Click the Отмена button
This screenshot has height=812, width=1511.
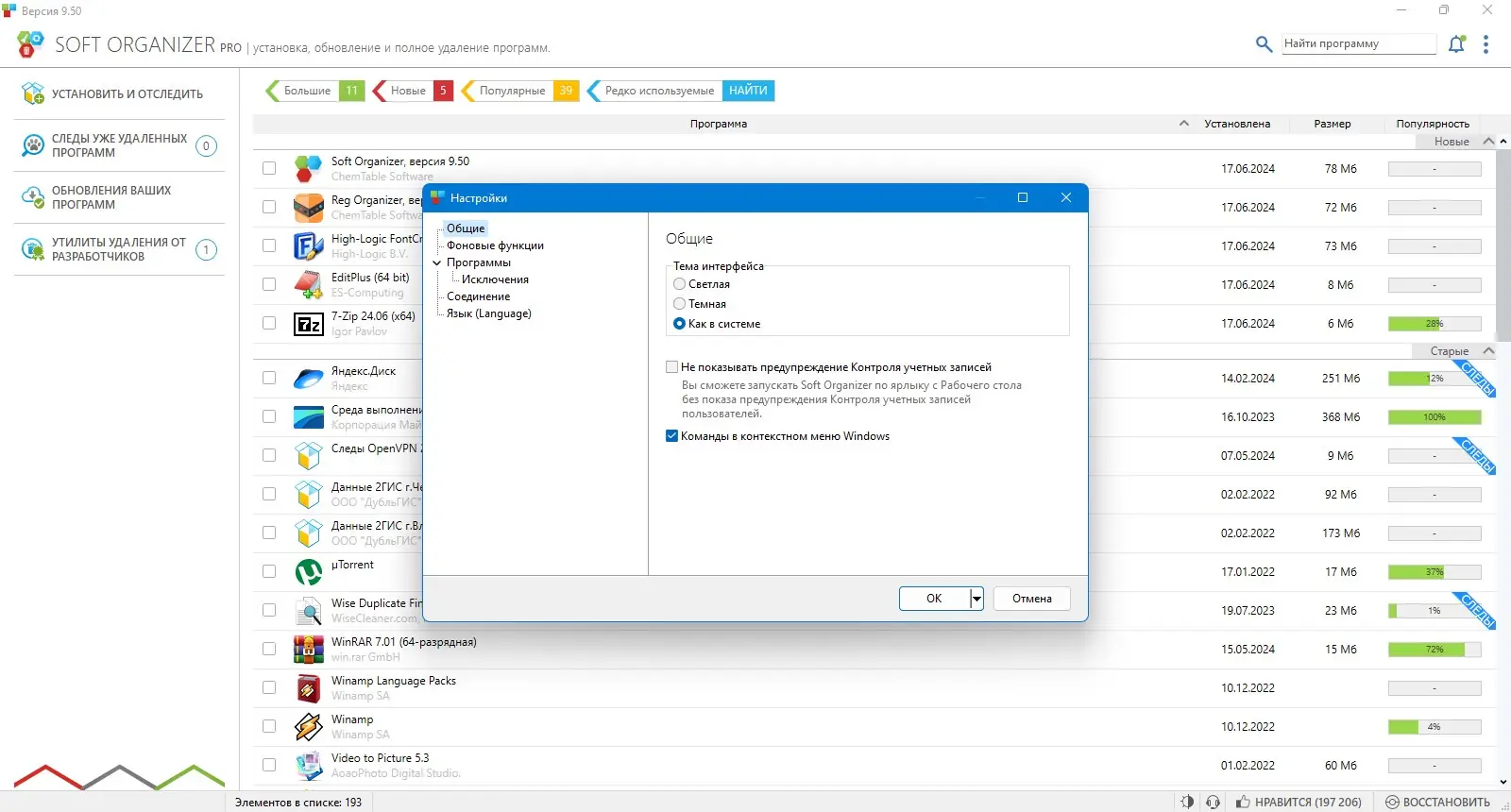click(x=1032, y=599)
